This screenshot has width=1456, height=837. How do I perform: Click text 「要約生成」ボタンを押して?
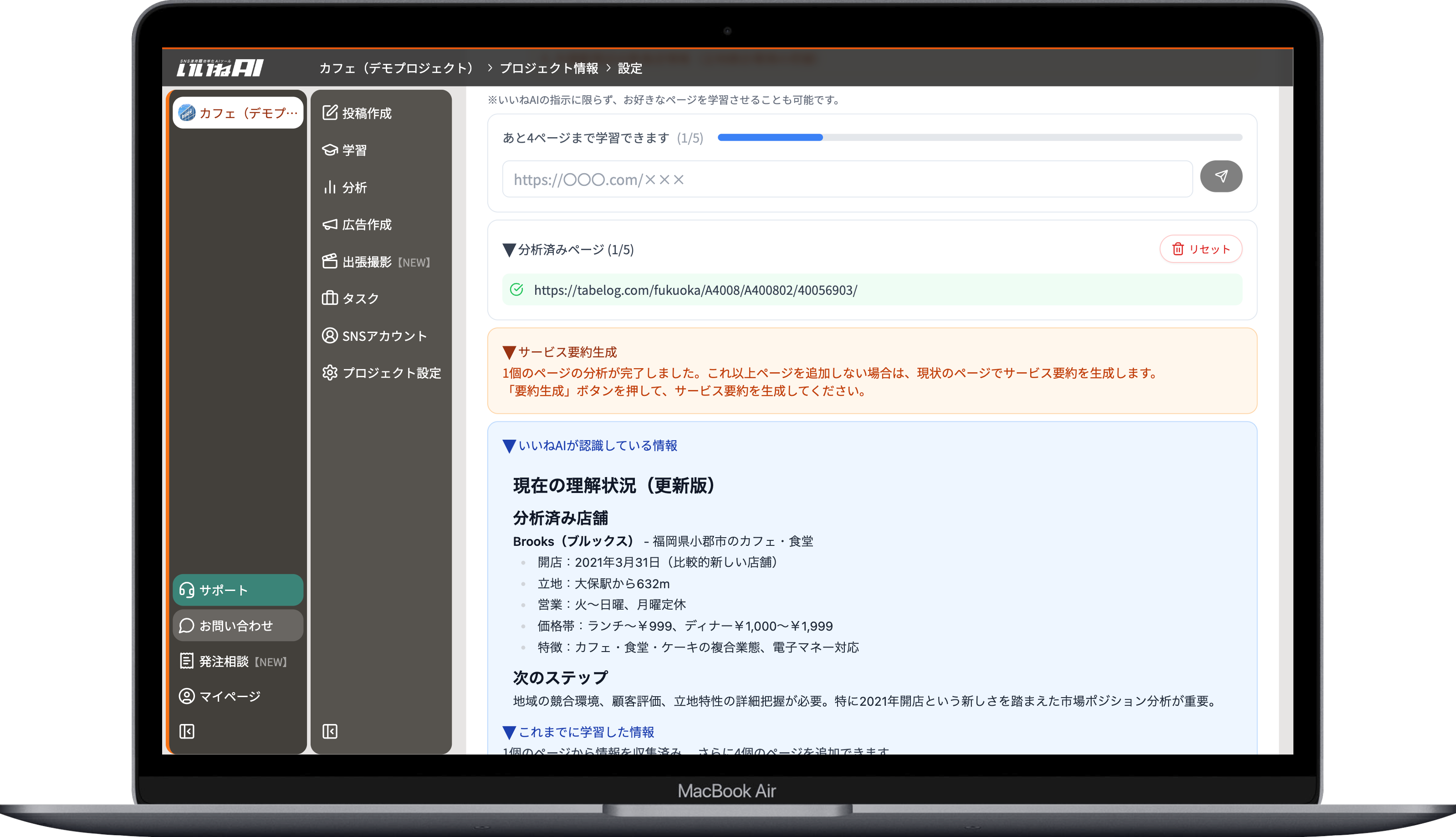[685, 391]
